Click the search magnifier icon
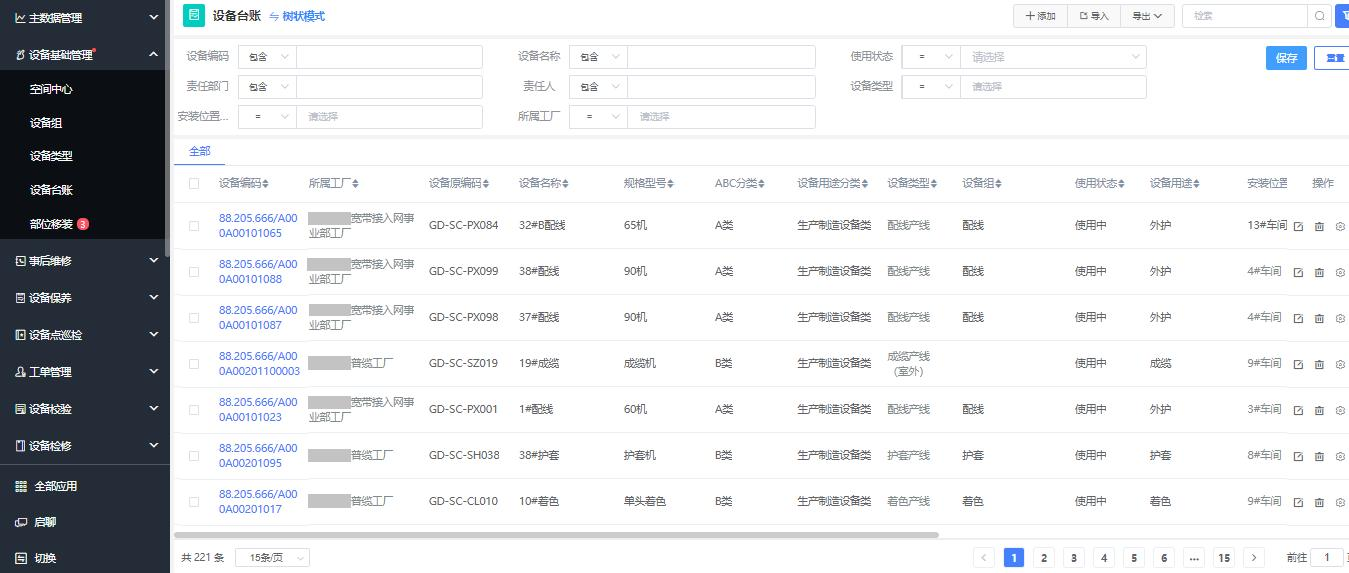This screenshot has width=1349, height=573. (x=1320, y=16)
